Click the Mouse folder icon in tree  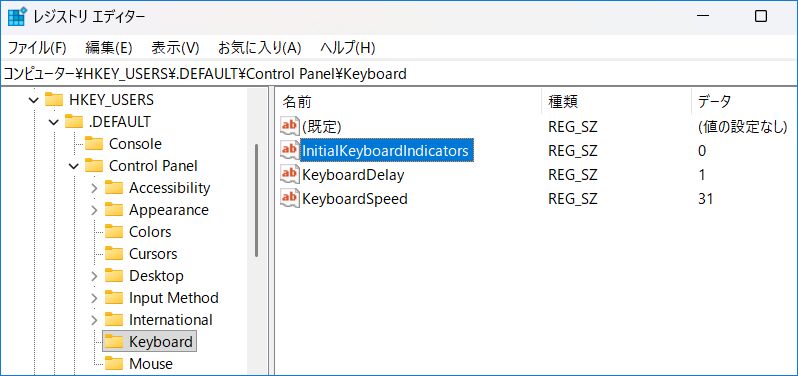point(114,363)
